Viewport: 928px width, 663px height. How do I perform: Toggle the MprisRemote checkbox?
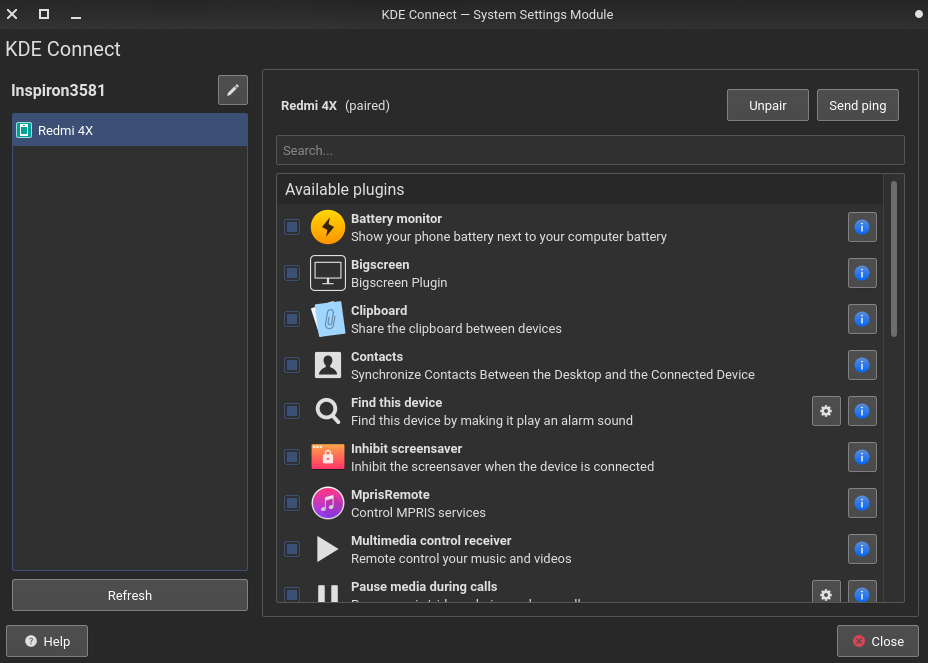292,503
